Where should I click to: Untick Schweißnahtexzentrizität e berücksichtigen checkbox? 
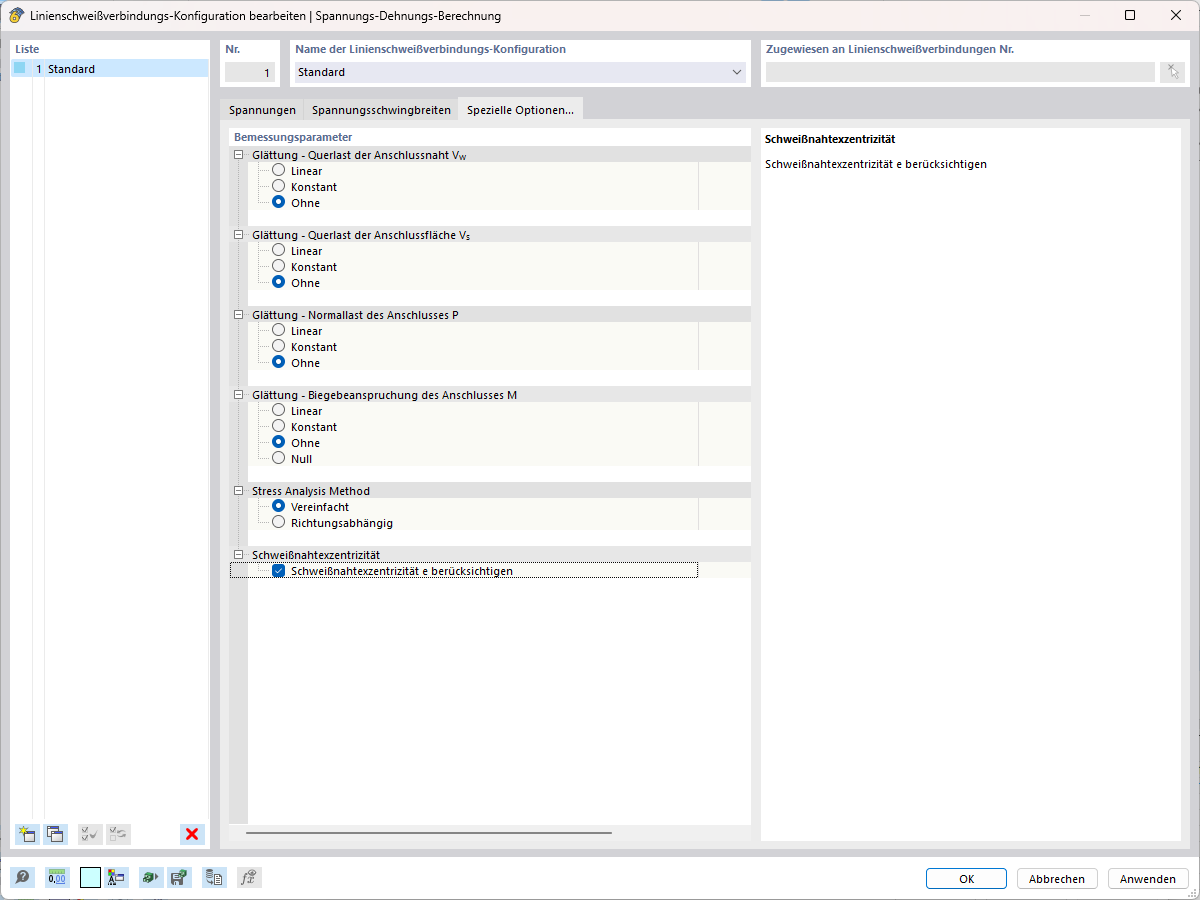pyautogui.click(x=279, y=571)
